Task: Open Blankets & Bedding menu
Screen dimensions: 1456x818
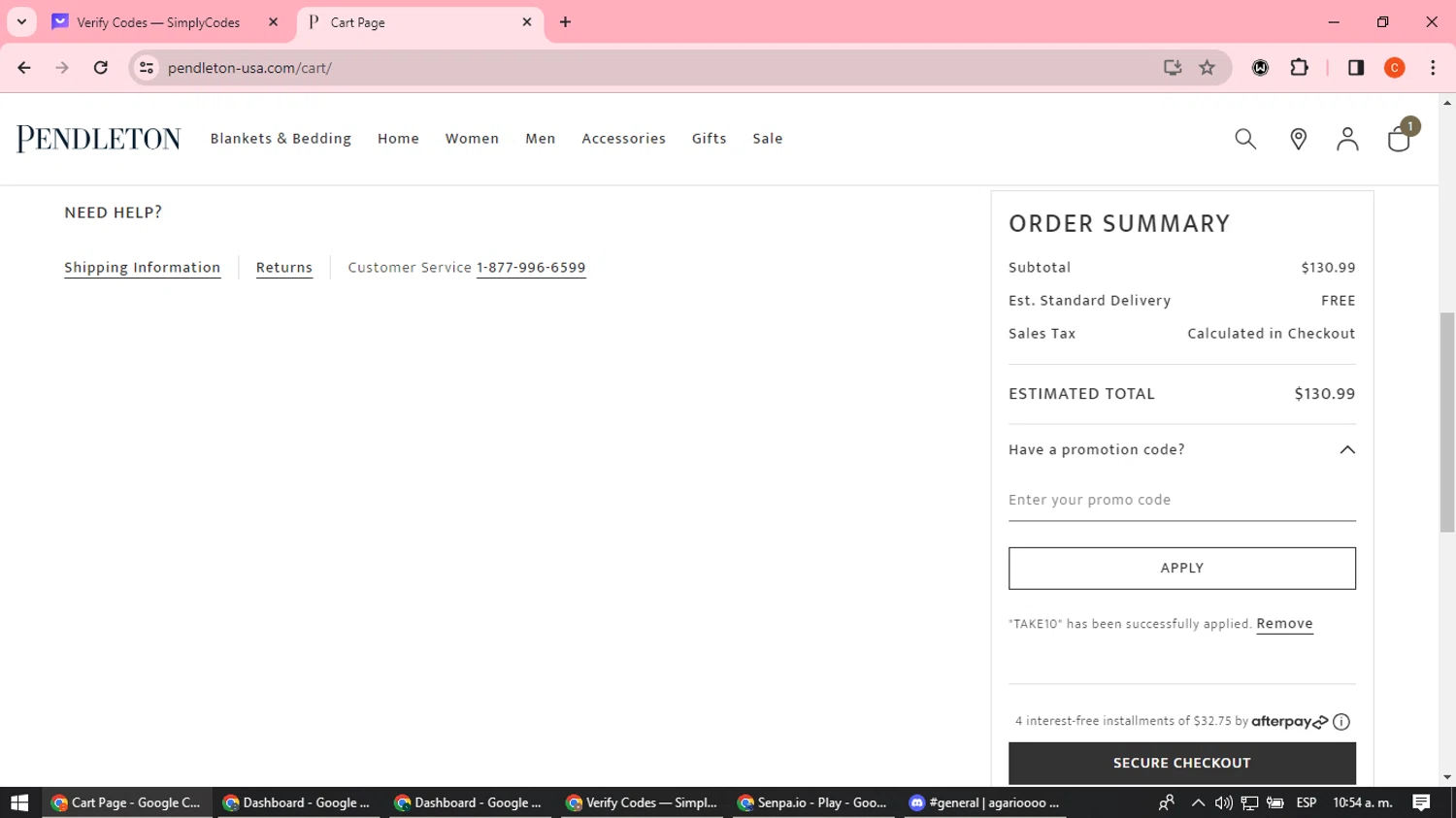Action: coord(281,139)
